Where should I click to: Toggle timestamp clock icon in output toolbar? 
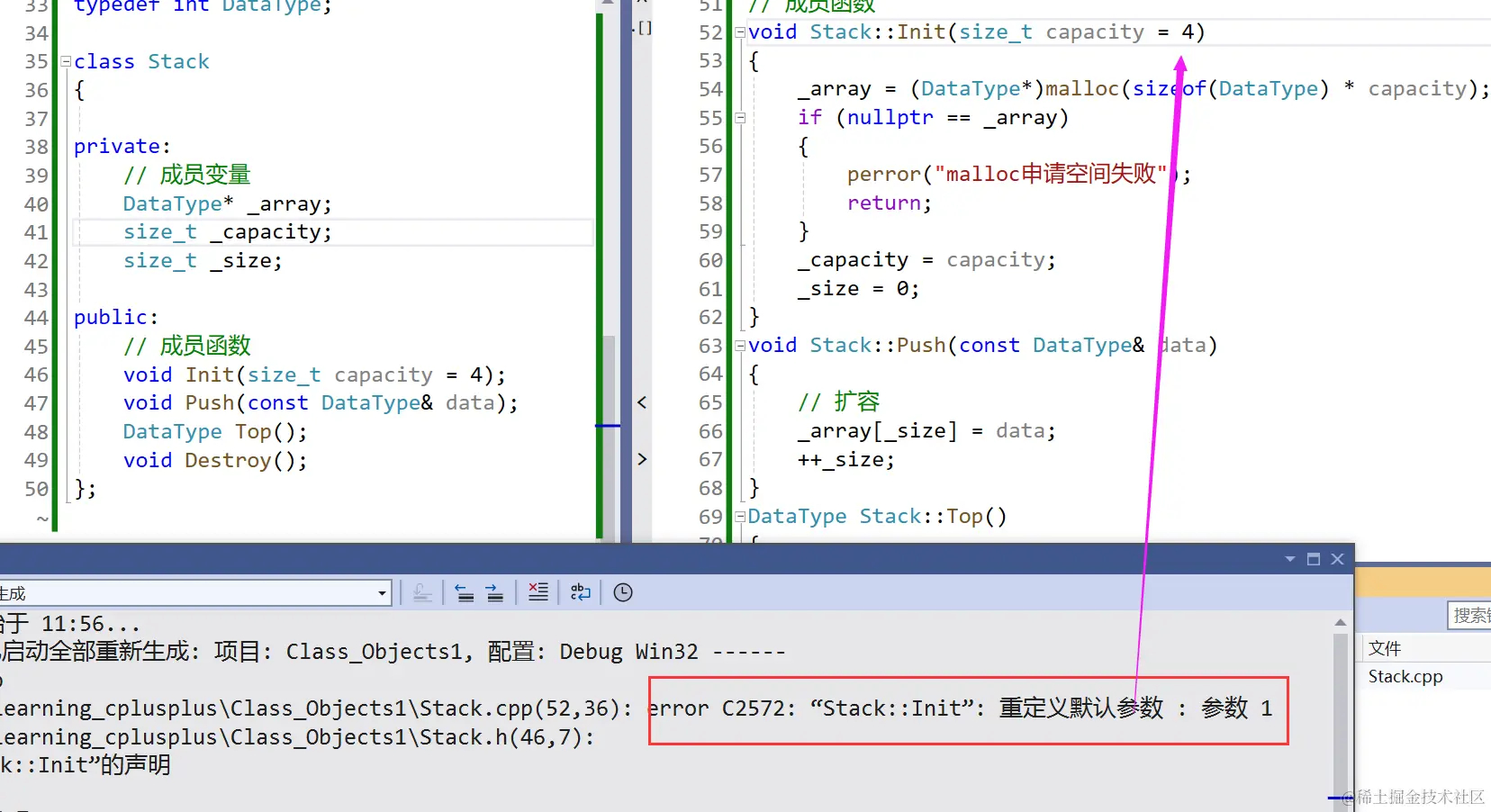click(x=623, y=592)
